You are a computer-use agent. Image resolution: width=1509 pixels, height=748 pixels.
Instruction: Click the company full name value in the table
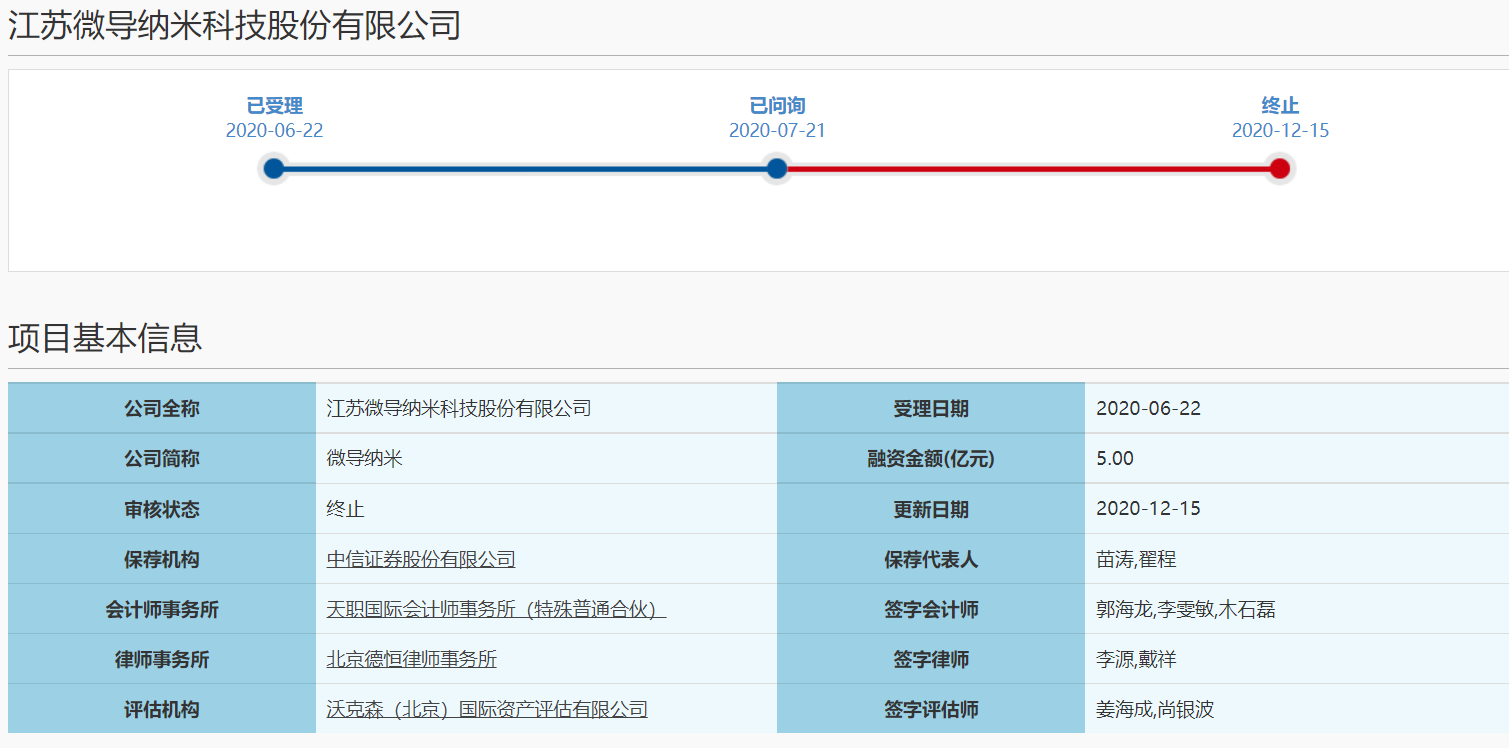459,409
